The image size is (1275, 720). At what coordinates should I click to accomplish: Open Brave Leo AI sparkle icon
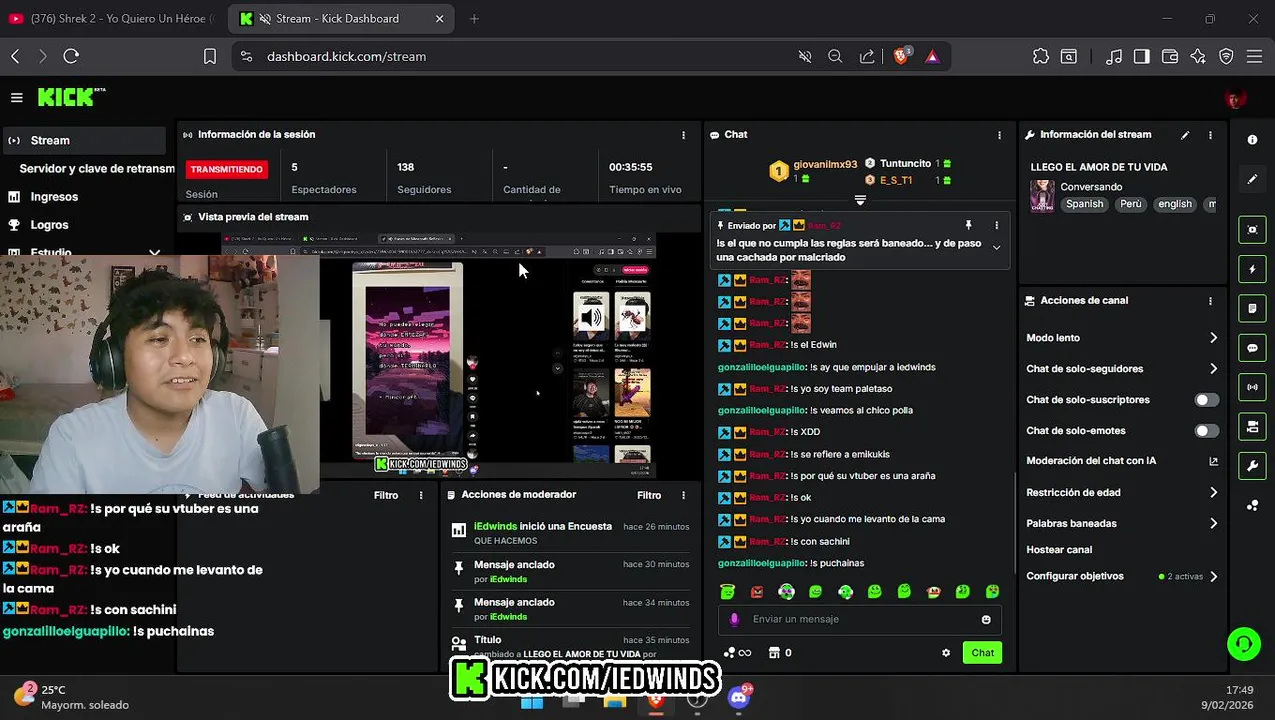(1198, 57)
